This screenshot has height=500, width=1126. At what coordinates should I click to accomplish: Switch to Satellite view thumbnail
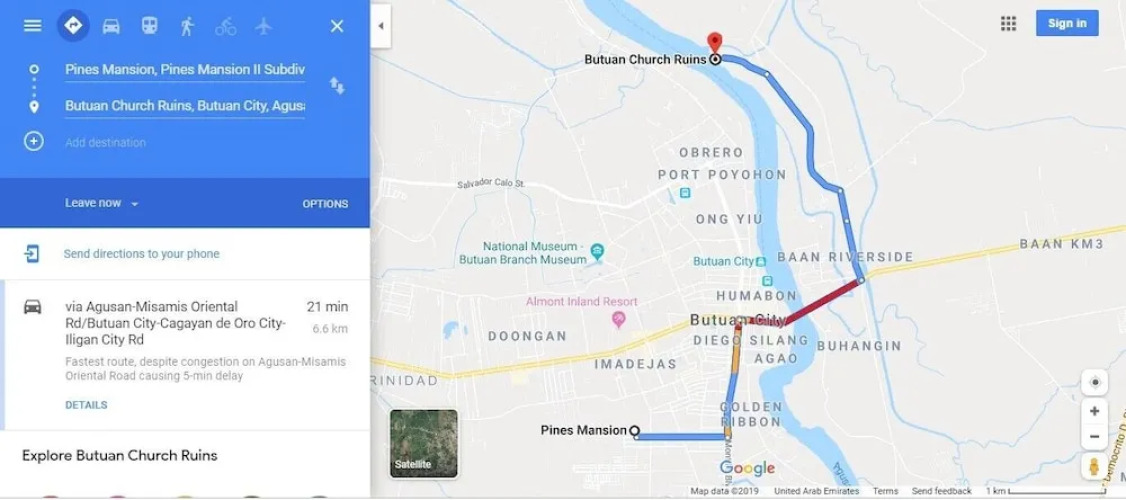point(424,443)
